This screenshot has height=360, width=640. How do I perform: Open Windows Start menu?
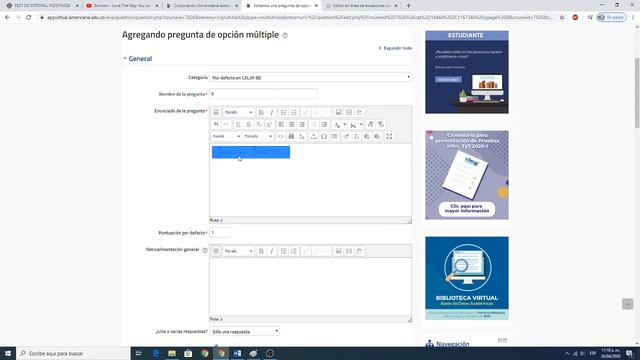click(8, 353)
